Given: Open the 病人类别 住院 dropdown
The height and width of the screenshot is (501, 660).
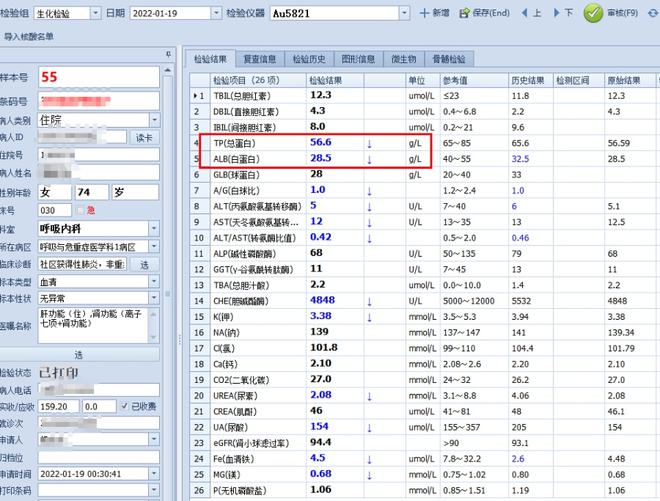Looking at the screenshot, I should pyautogui.click(x=154, y=120).
